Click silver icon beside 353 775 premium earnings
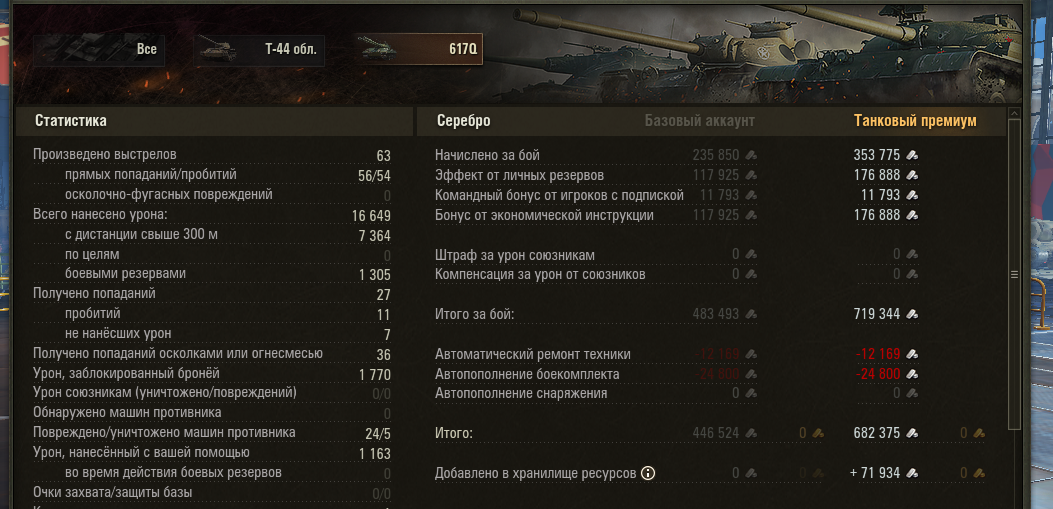The image size is (1053, 509). click(x=912, y=155)
